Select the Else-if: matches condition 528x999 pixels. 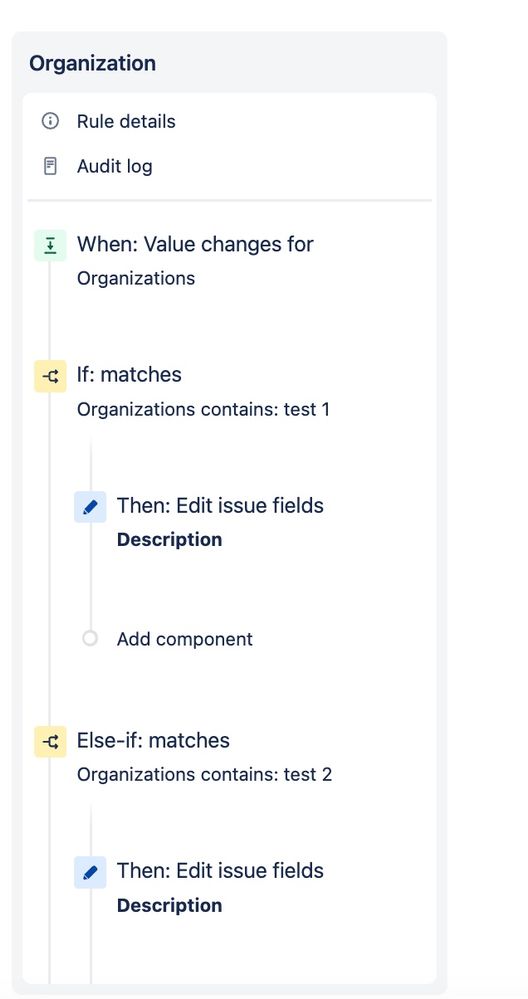[x=153, y=740]
